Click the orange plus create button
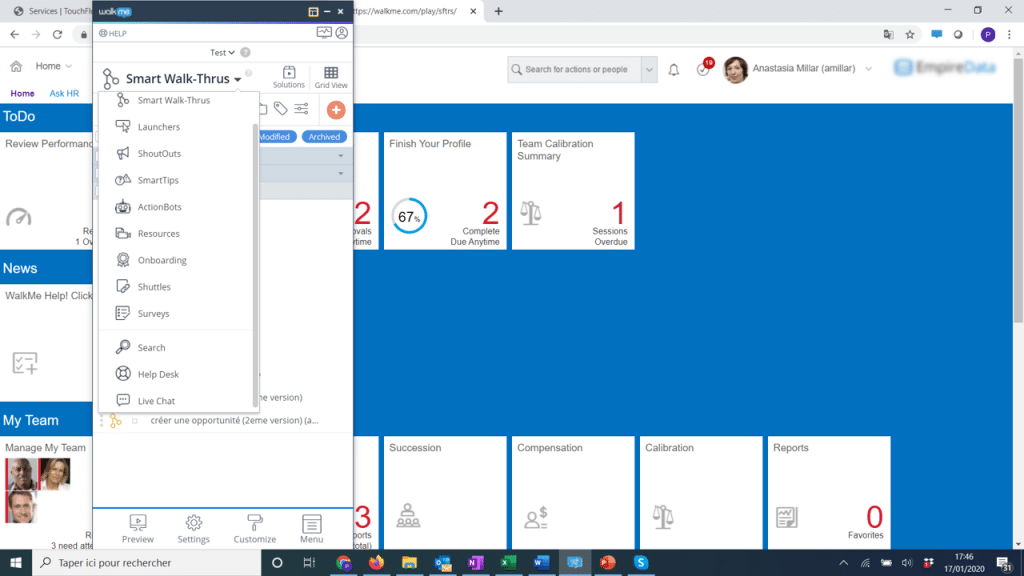Image resolution: width=1024 pixels, height=576 pixels. (x=336, y=110)
